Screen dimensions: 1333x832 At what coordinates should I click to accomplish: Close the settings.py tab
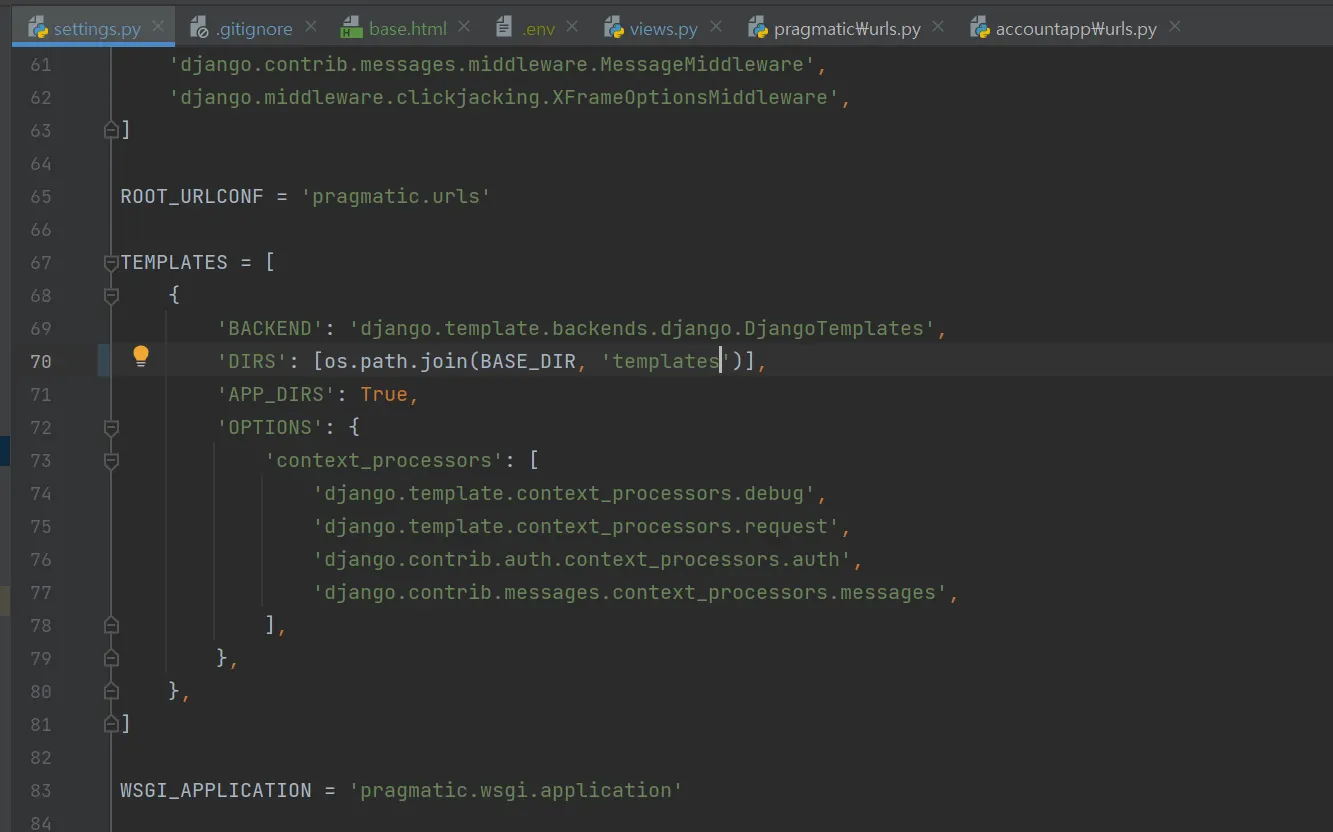pos(159,27)
